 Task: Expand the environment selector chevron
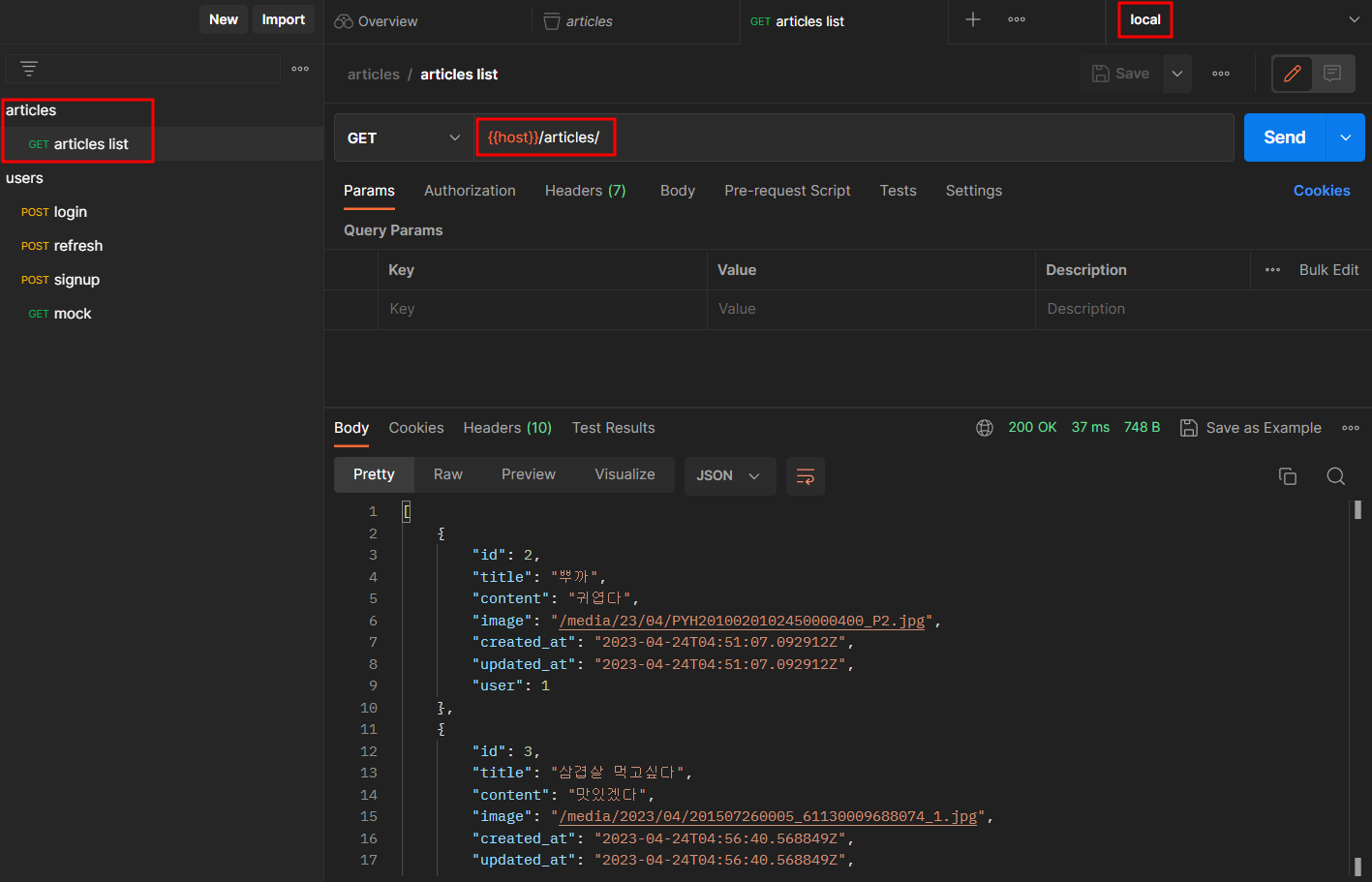pyautogui.click(x=1354, y=20)
